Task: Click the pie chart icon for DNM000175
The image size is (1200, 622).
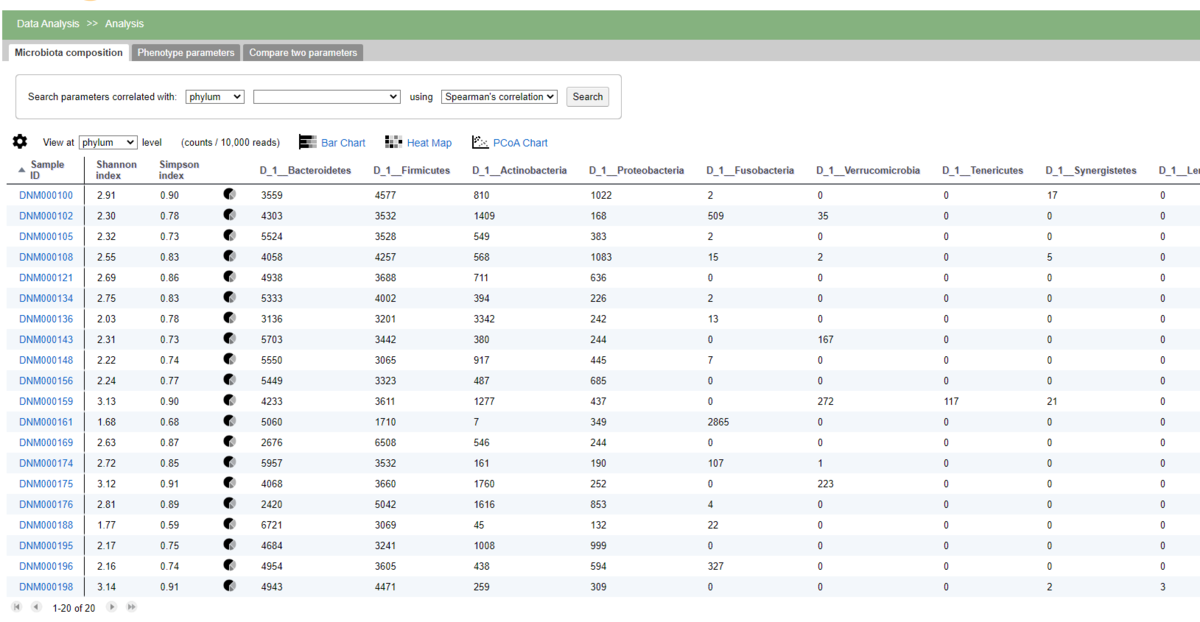Action: 230,483
